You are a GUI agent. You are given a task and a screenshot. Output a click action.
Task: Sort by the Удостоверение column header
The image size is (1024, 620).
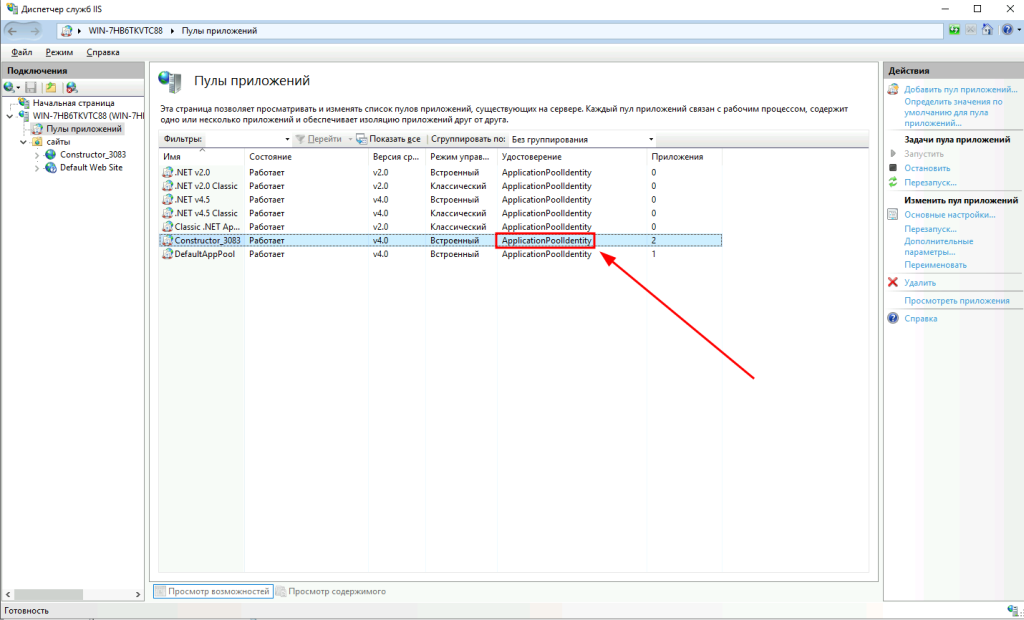pyautogui.click(x=572, y=157)
